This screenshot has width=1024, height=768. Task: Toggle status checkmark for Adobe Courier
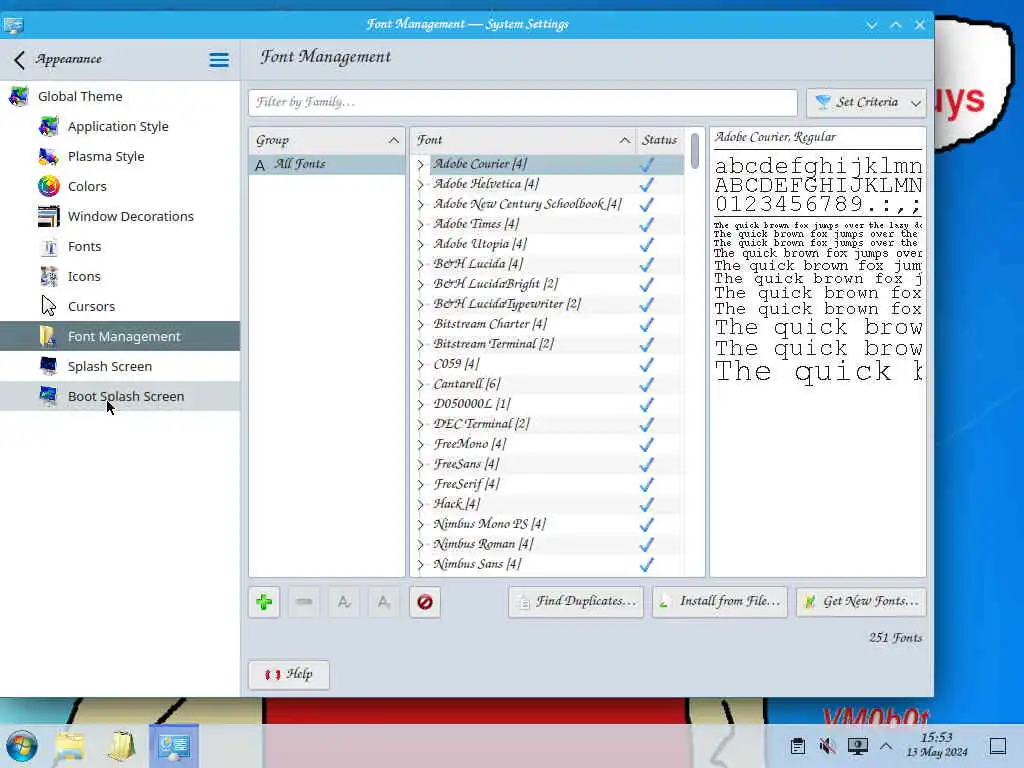click(647, 165)
